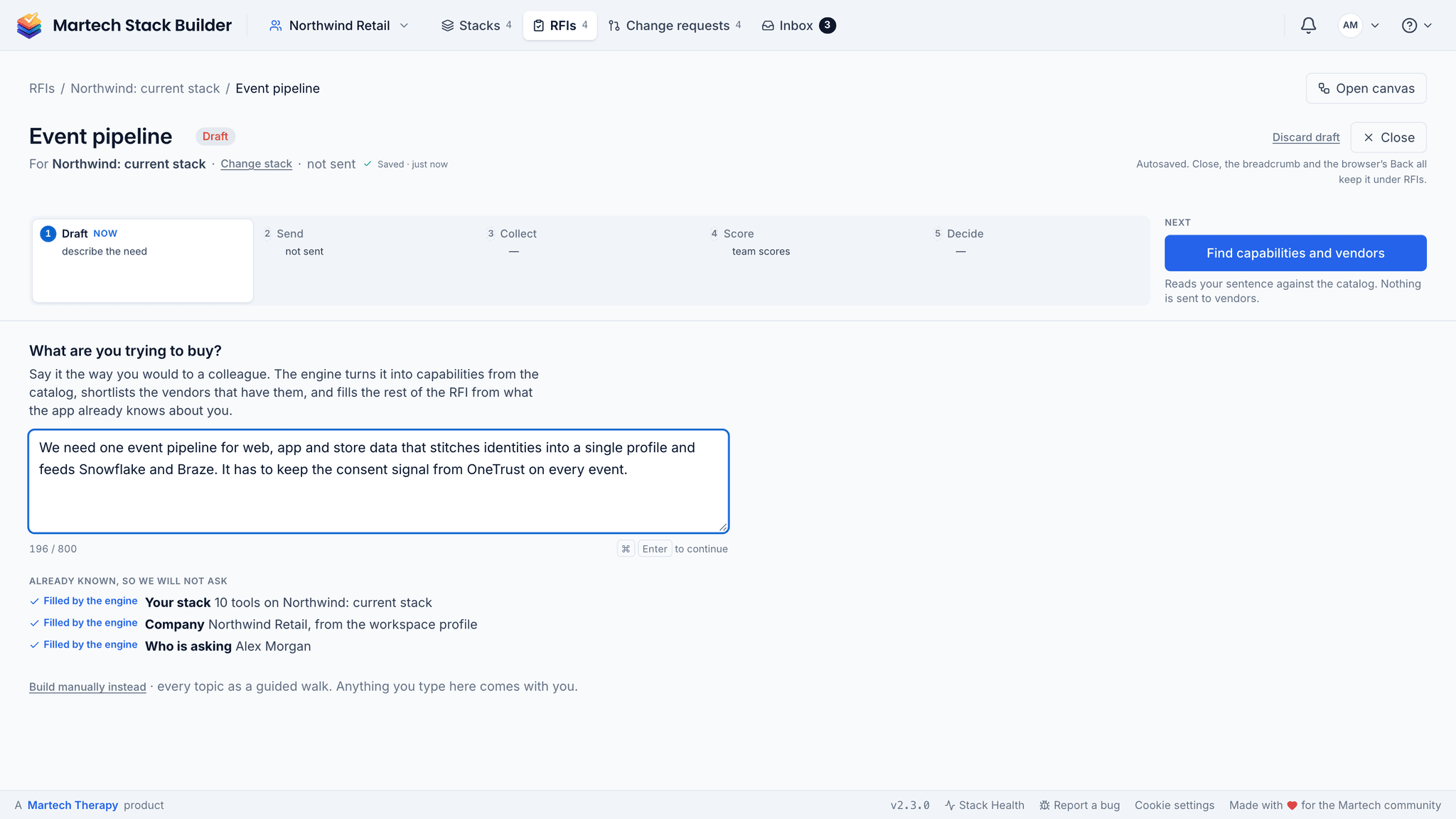Click the Draft status badge

click(215, 136)
